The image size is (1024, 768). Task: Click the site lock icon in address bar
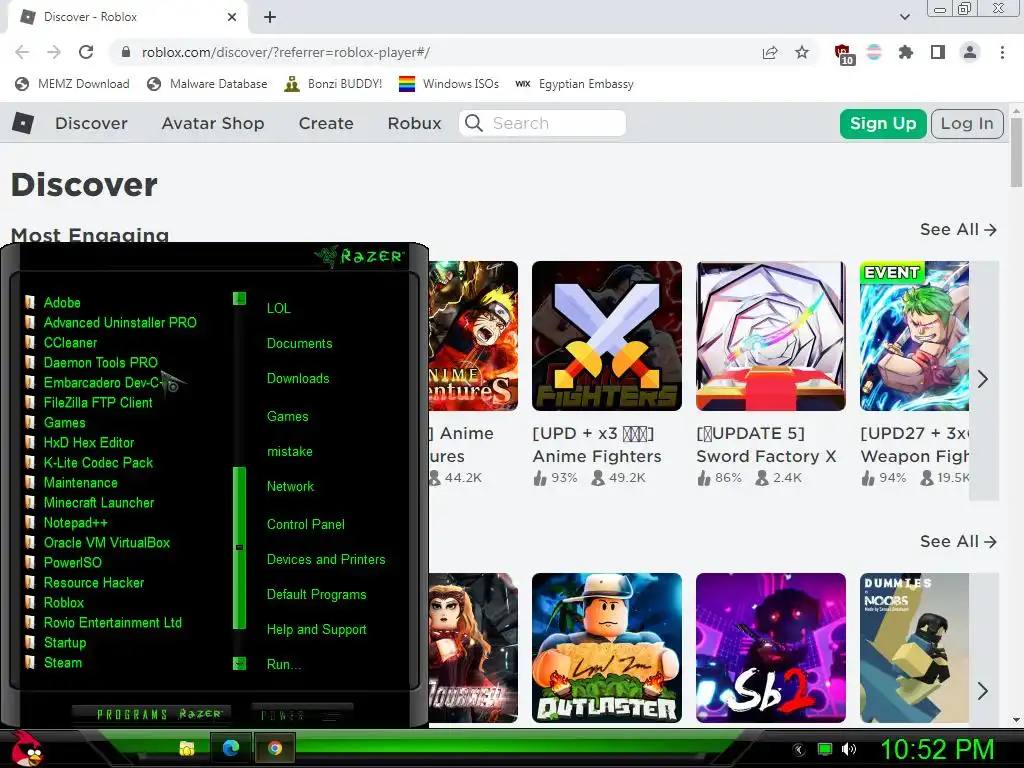(126, 52)
